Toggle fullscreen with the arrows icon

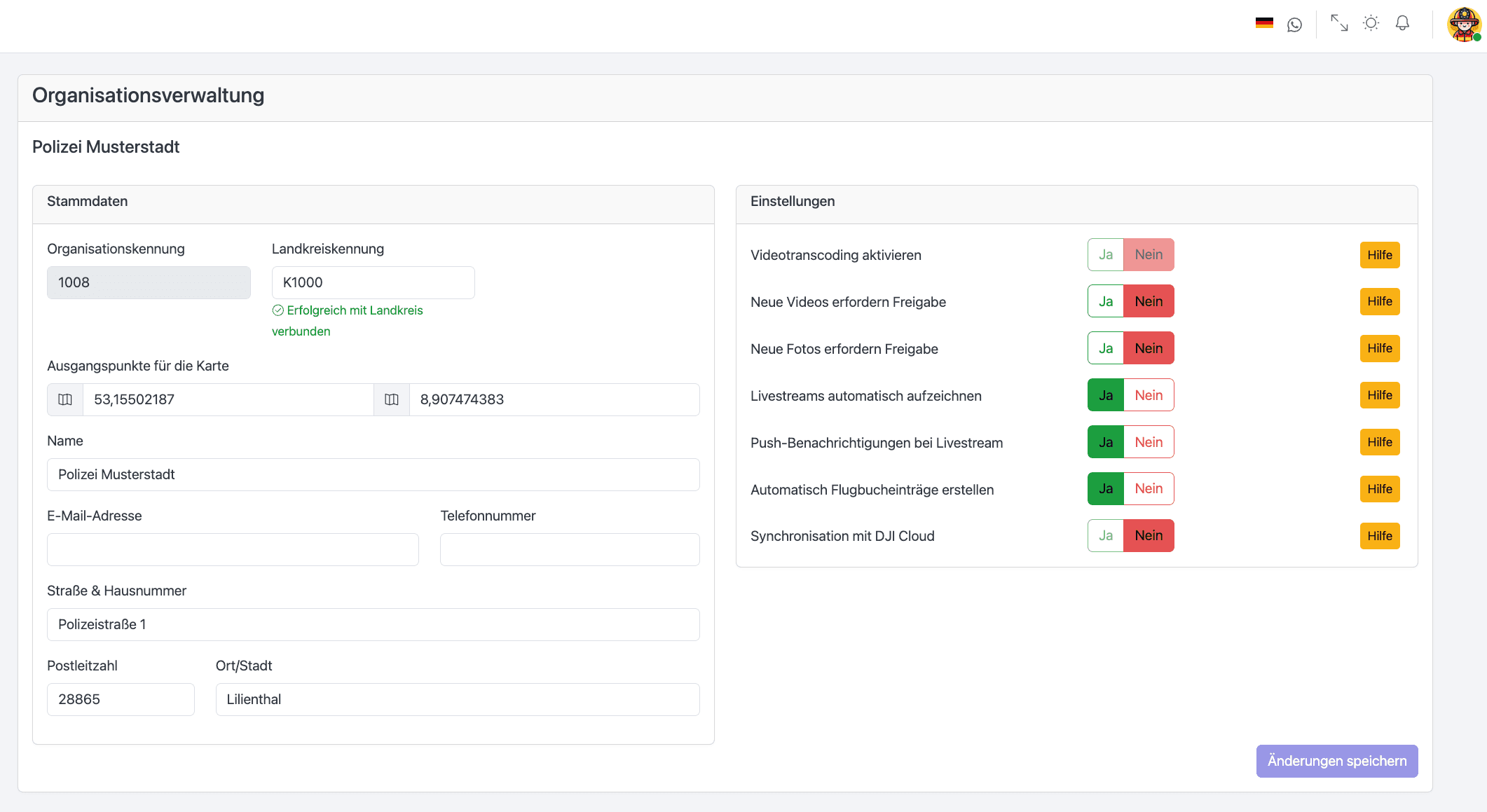click(x=1339, y=23)
